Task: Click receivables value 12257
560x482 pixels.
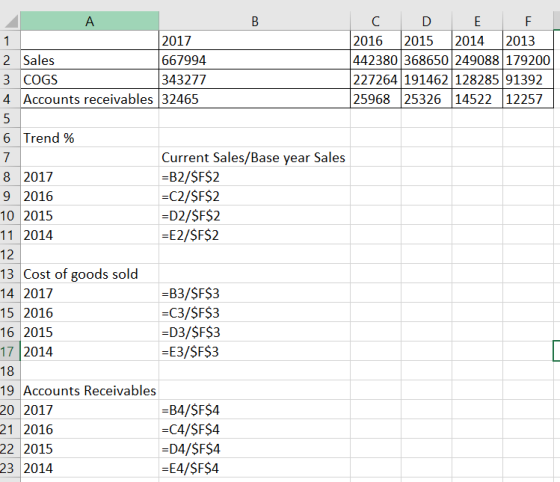Action: (x=528, y=99)
